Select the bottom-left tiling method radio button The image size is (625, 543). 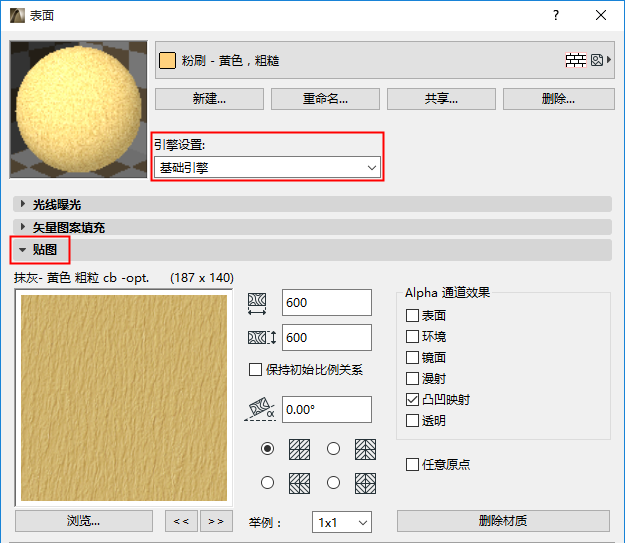267,483
